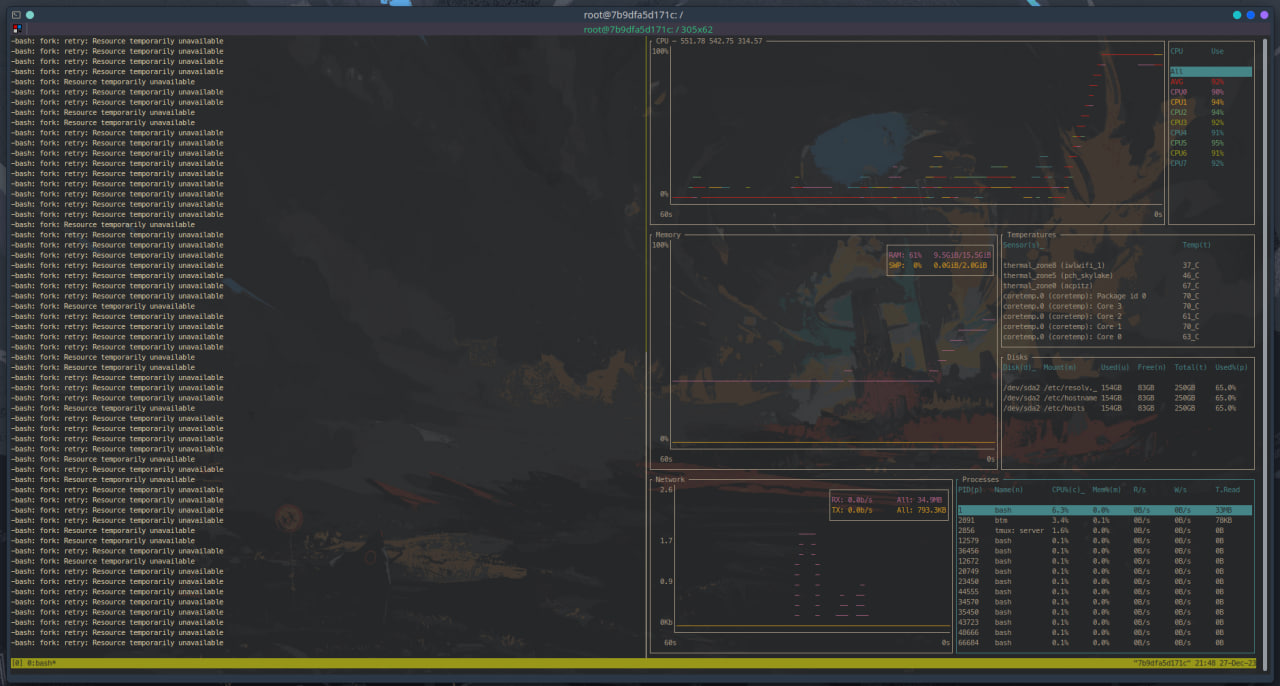Select the btm process row PID 2891
Viewport: 1280px width, 686px height.
point(1105,520)
